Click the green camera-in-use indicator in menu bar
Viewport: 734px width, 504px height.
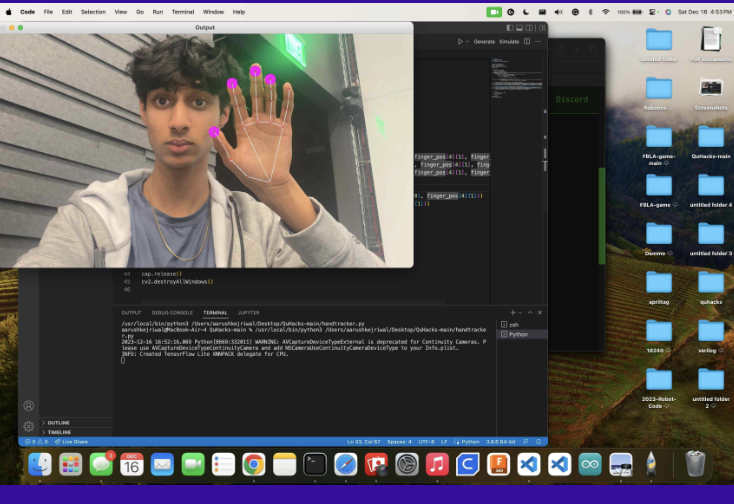click(494, 12)
